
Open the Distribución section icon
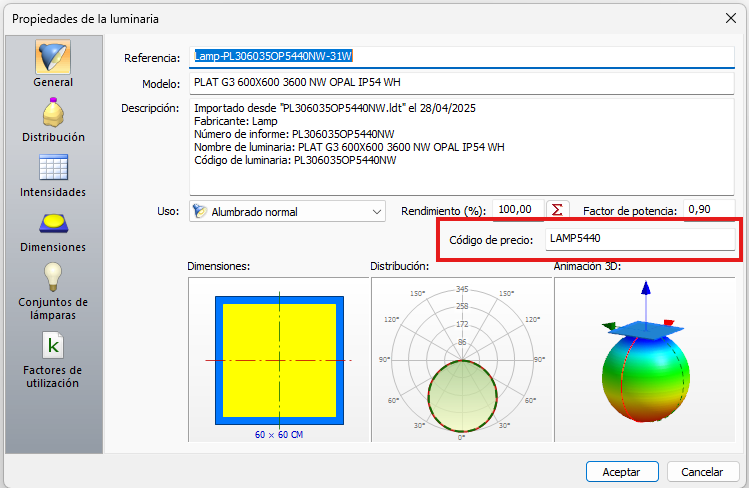[53, 112]
